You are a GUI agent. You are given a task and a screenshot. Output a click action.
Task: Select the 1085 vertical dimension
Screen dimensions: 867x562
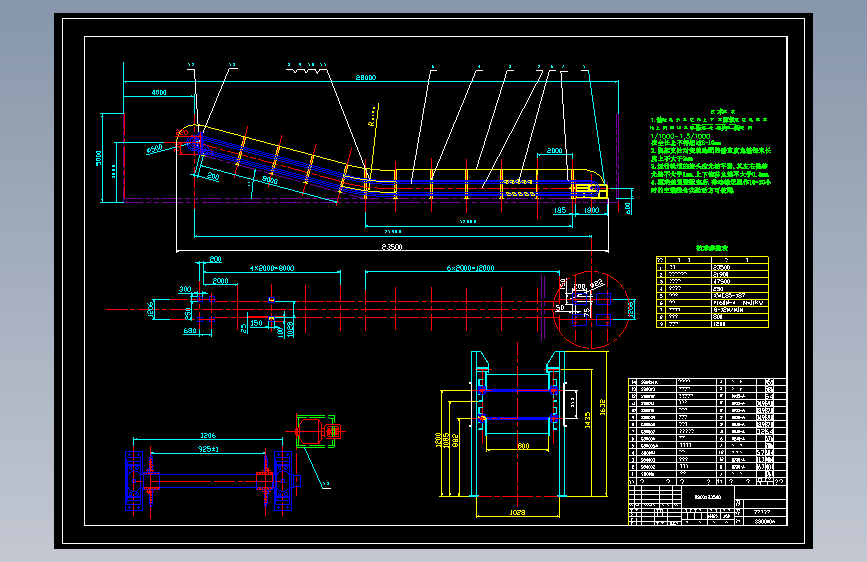pos(446,440)
